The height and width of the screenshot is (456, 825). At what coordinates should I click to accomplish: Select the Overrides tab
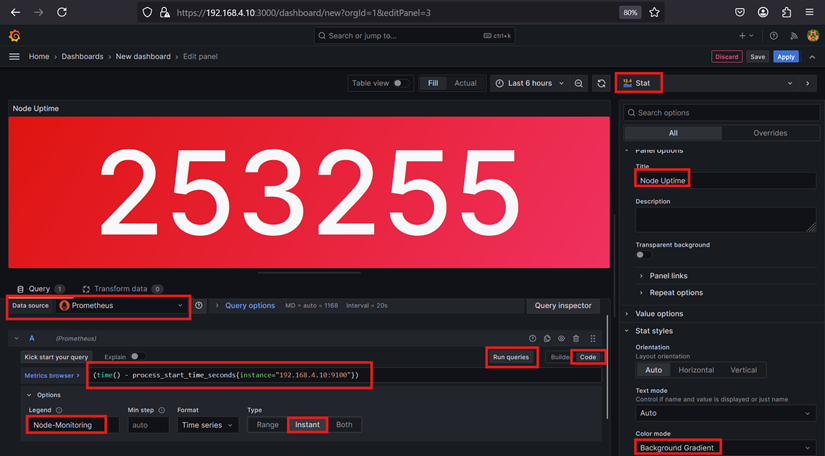pyautogui.click(x=770, y=133)
